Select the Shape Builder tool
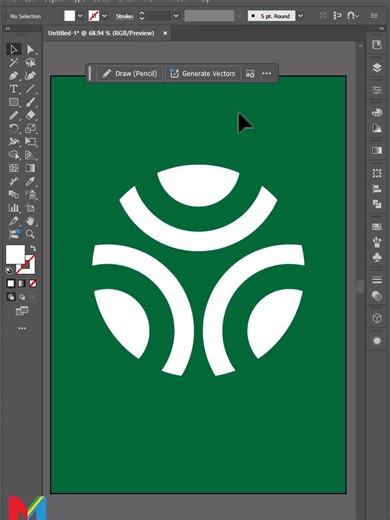 (x=14, y=155)
